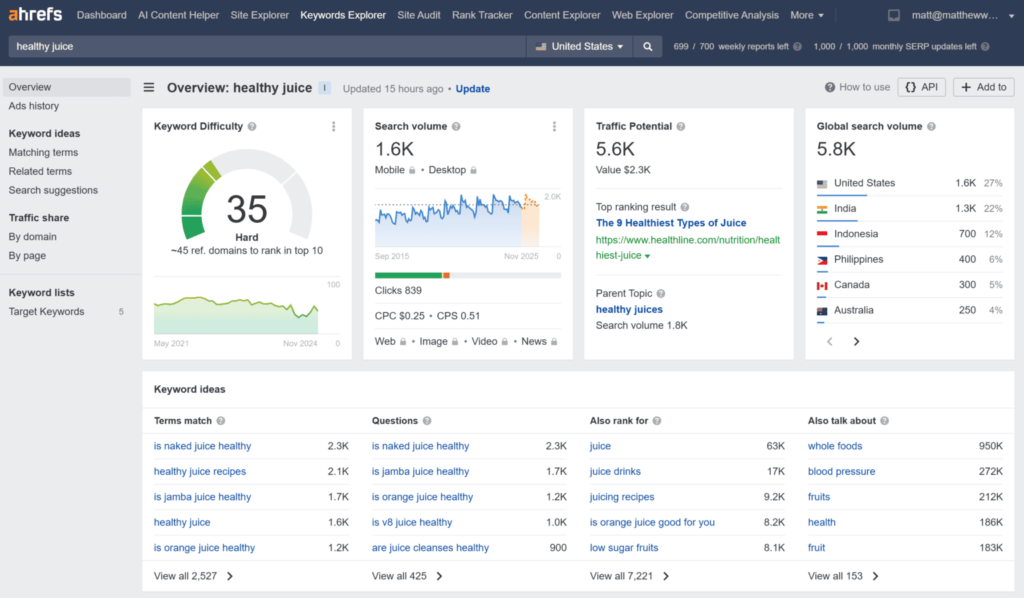
Task: Click the low sugar fruits keyword
Action: click(624, 548)
